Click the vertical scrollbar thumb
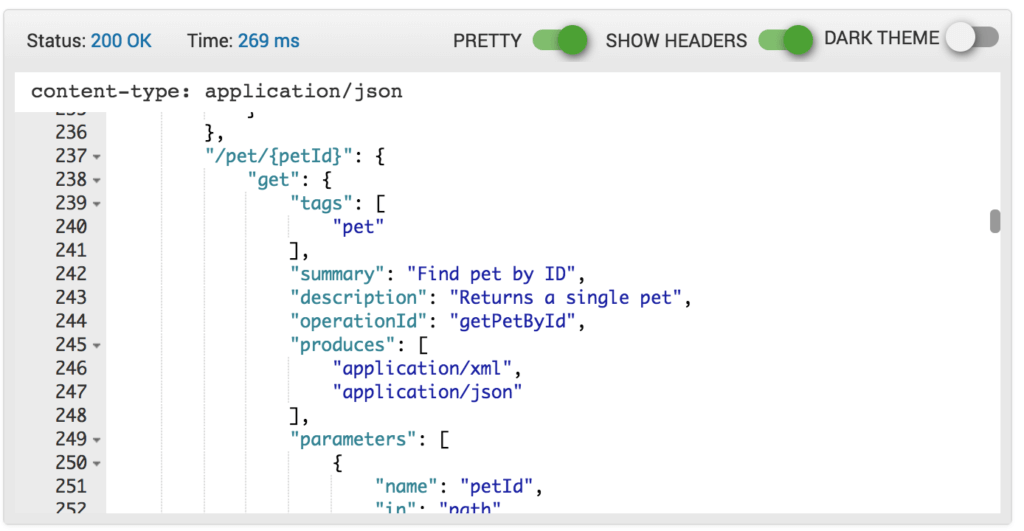1024x531 pixels. (x=995, y=221)
